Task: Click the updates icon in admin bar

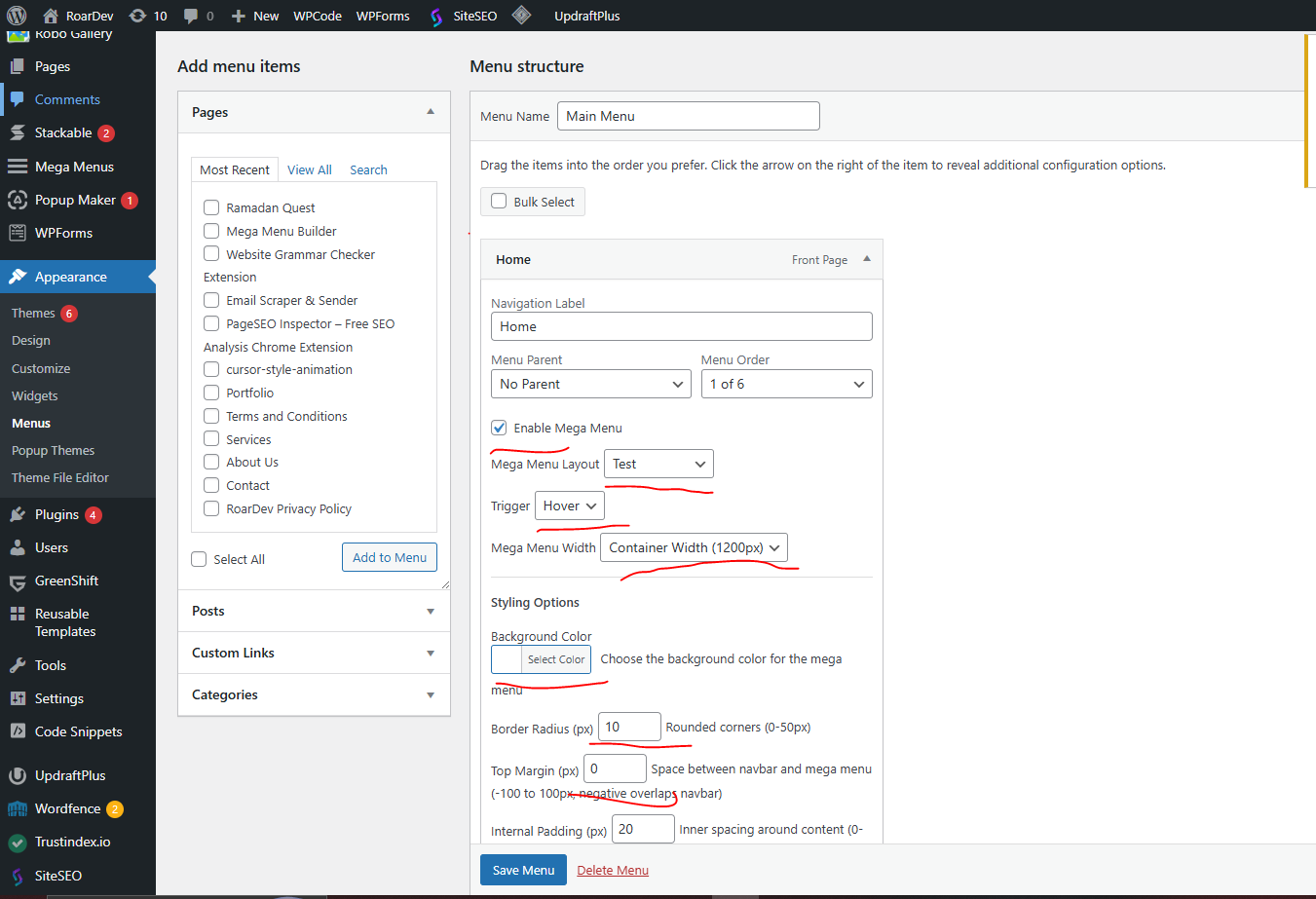Action: (138, 16)
